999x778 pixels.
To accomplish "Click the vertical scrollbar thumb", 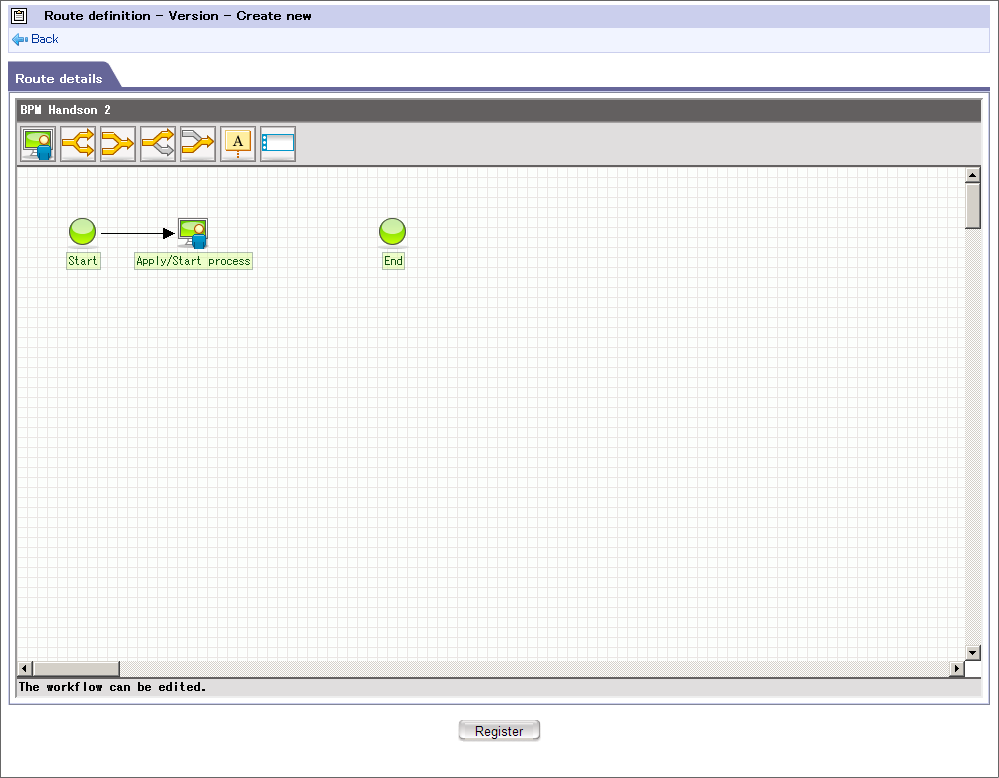I will pyautogui.click(x=972, y=205).
